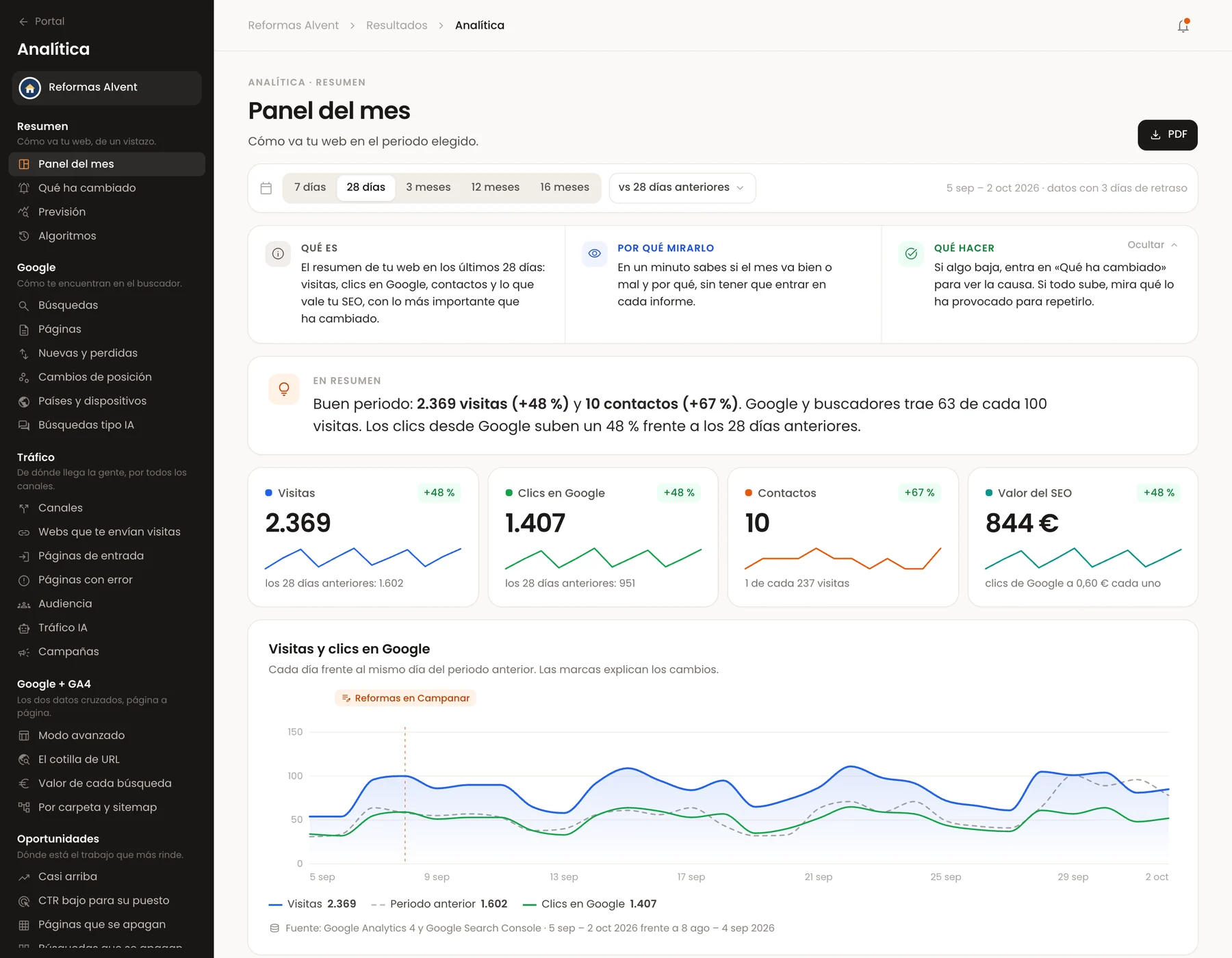Download the report as PDF
This screenshot has height=958, width=1232.
pyautogui.click(x=1168, y=135)
